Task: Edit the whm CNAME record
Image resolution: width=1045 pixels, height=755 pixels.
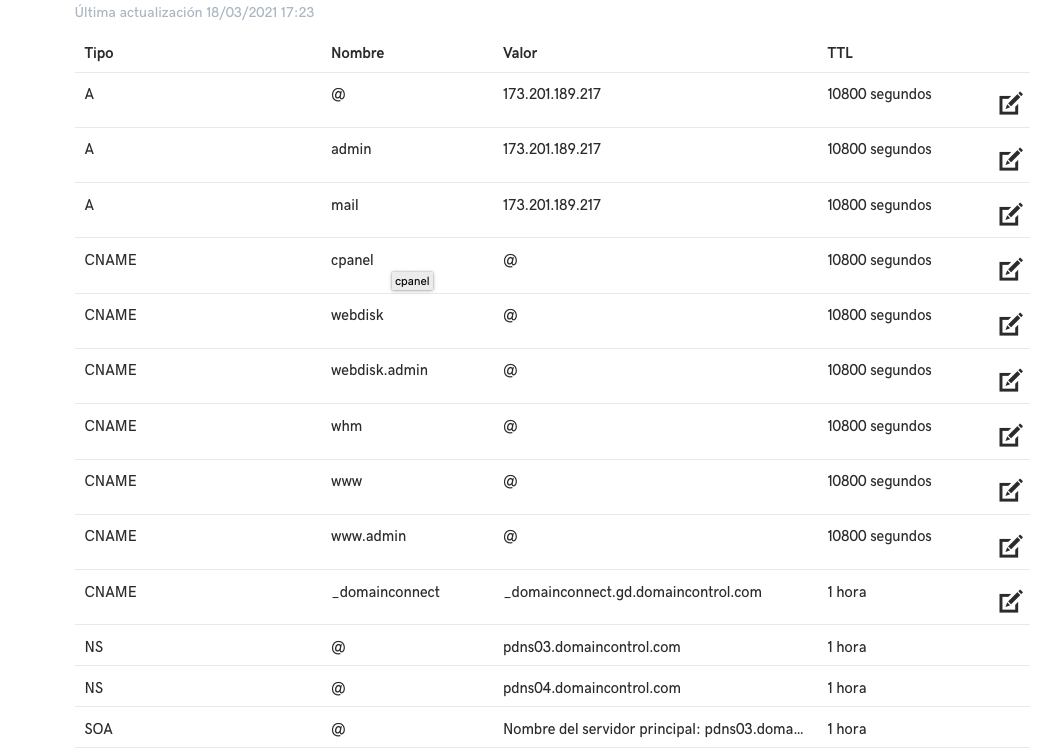Action: pyautogui.click(x=1010, y=436)
